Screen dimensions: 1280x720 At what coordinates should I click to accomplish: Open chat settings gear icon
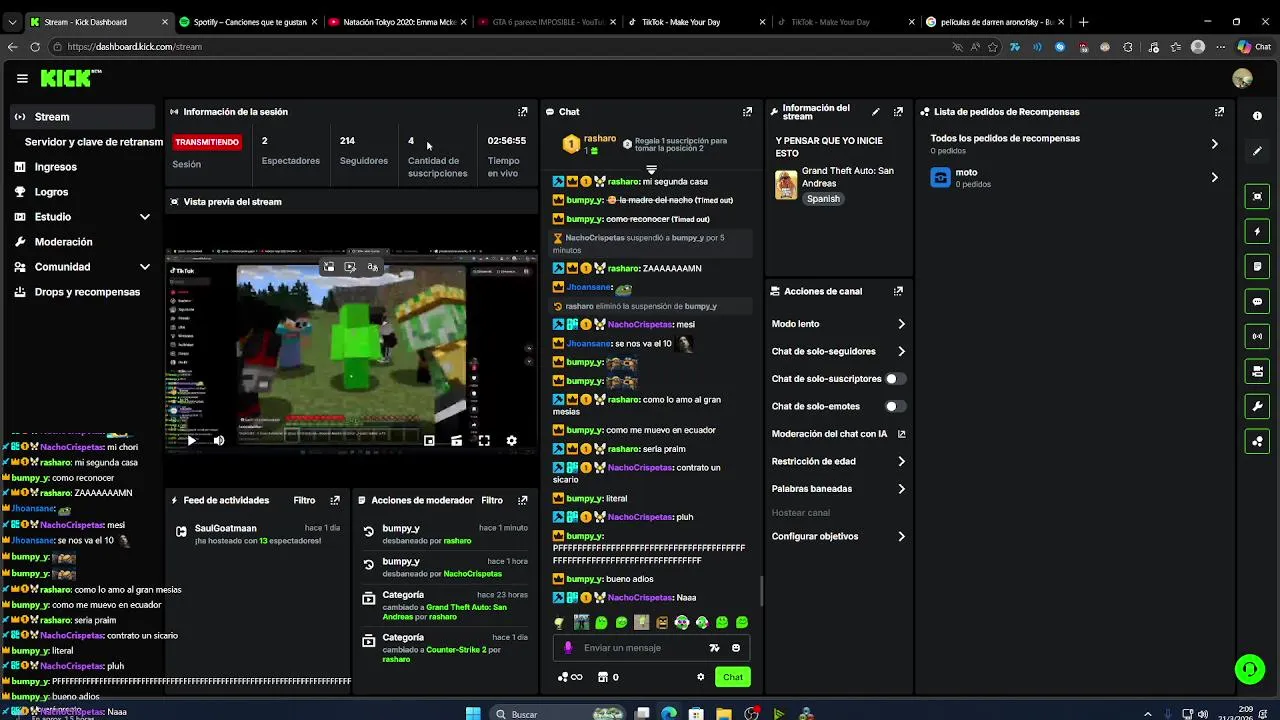point(701,677)
